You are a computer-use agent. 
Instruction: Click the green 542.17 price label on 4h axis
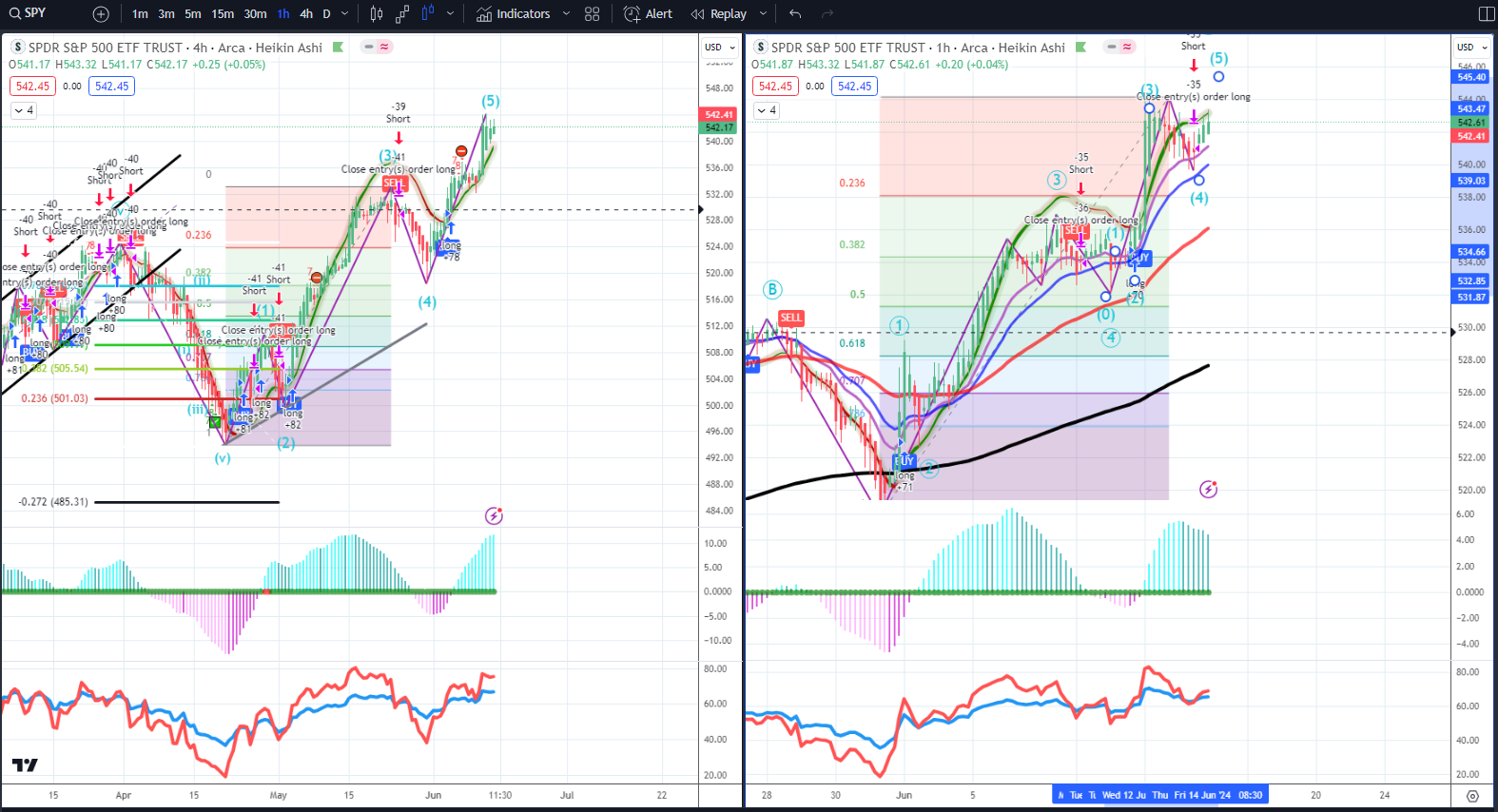tap(719, 127)
